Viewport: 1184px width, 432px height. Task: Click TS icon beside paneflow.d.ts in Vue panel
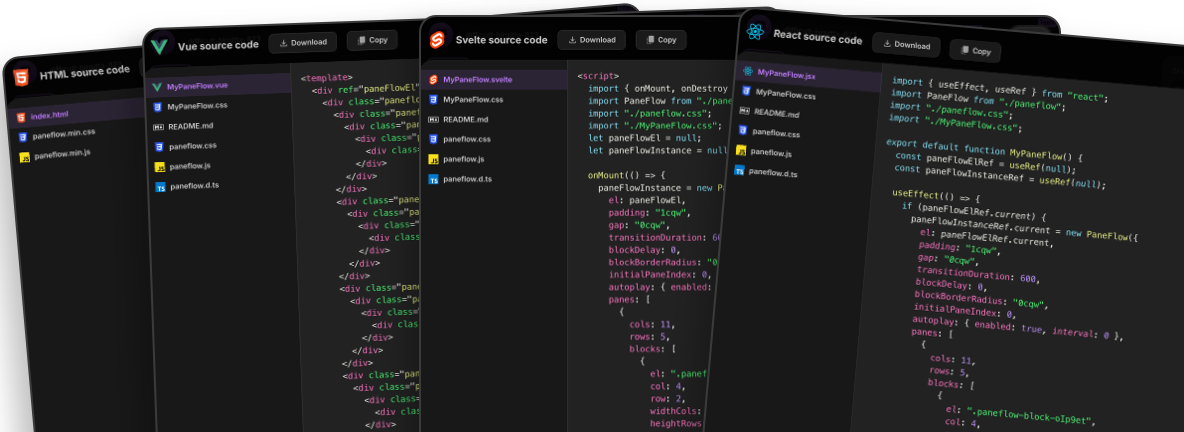[160, 187]
